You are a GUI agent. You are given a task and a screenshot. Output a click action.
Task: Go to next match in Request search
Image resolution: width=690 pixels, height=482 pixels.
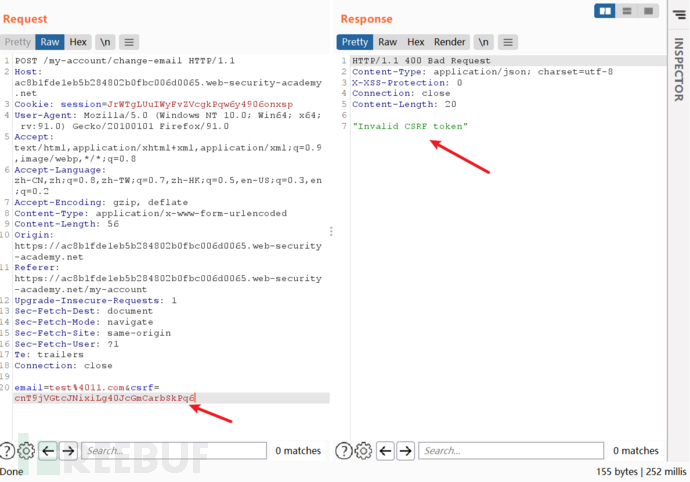coord(68,451)
